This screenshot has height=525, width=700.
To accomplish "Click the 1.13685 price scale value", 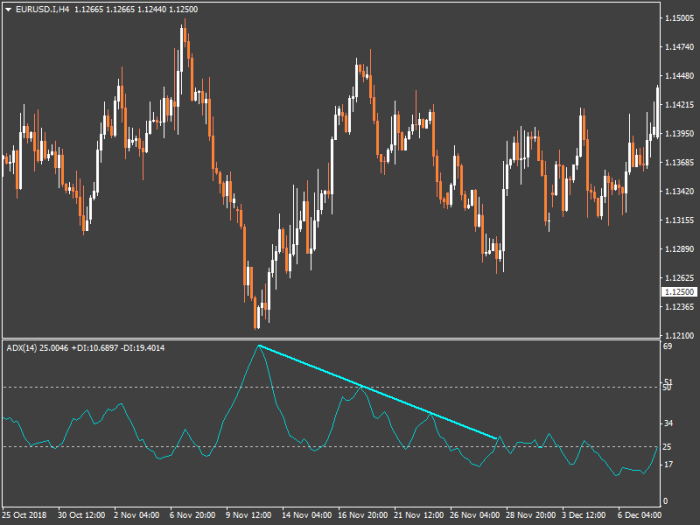I will pos(679,162).
